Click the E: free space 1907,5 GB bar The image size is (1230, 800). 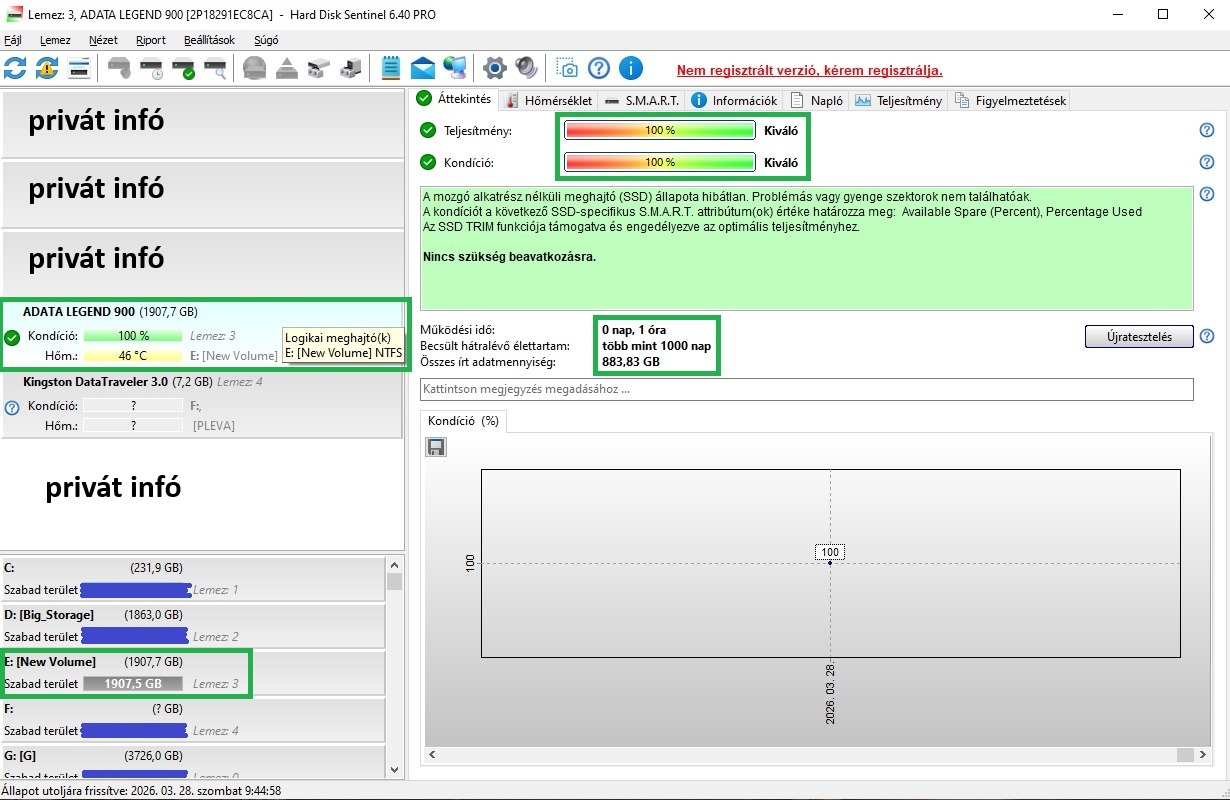(x=132, y=684)
